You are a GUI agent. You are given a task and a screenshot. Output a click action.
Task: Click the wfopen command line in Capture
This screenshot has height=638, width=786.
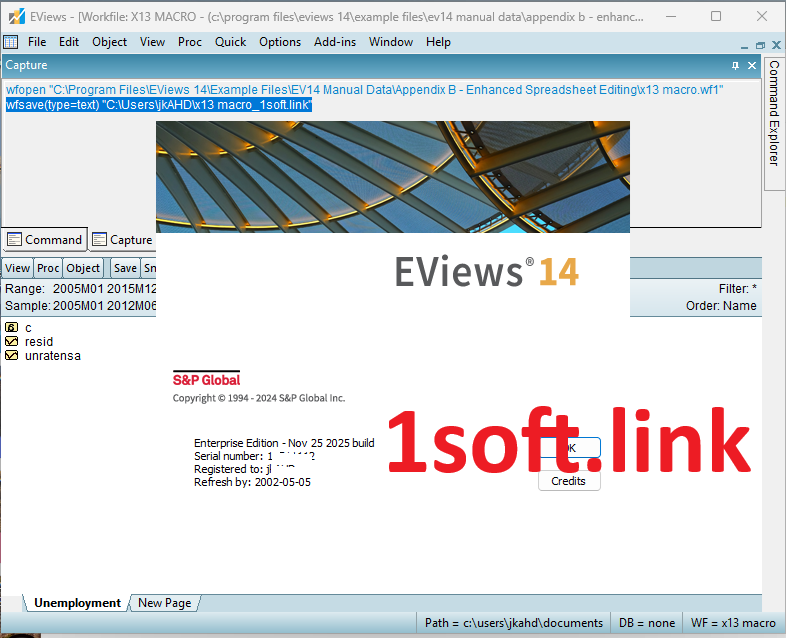click(x=364, y=90)
